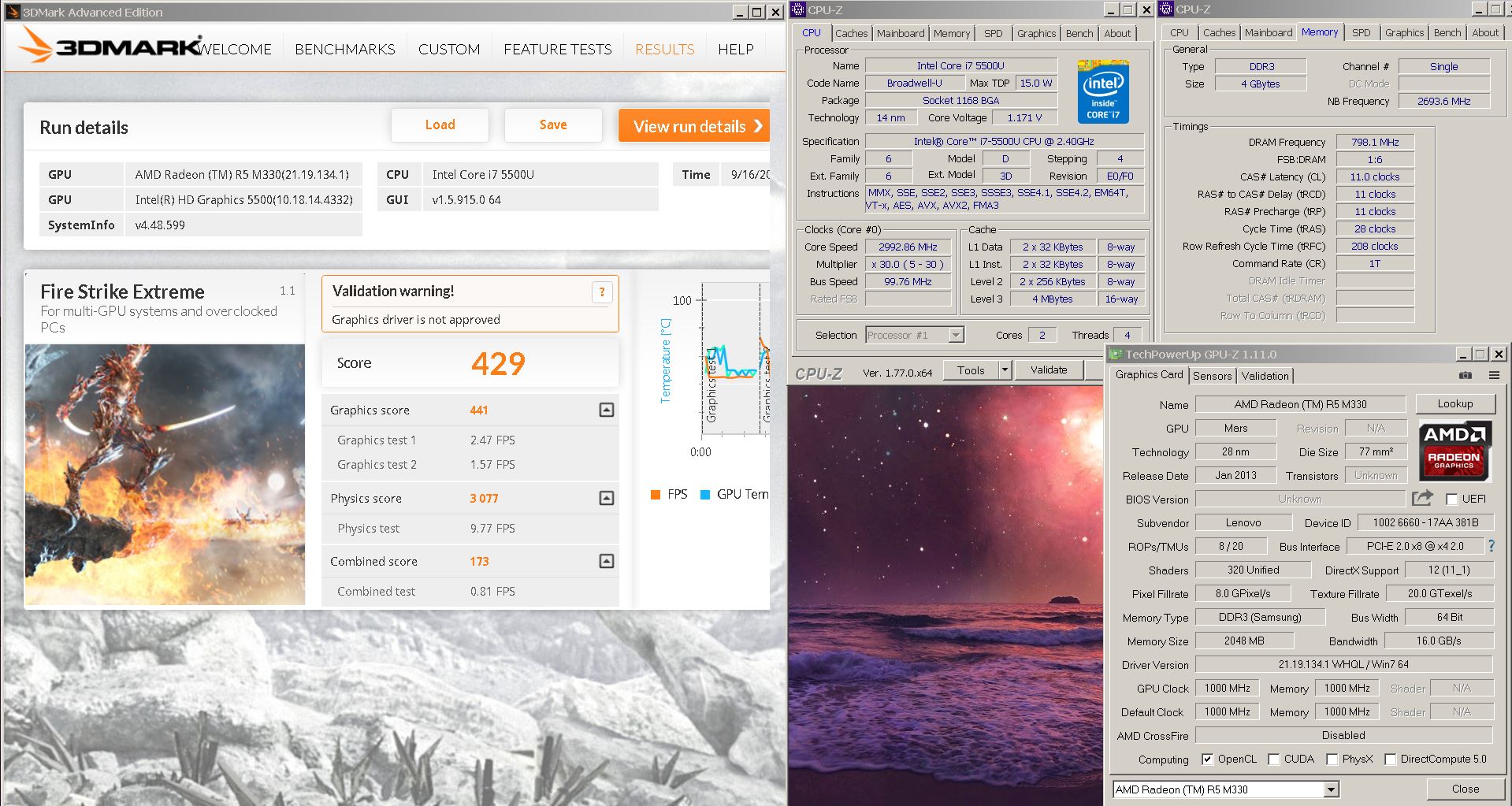Open the BENCHMARKS tab in 3DMark
The width and height of the screenshot is (1512, 806).
345,49
